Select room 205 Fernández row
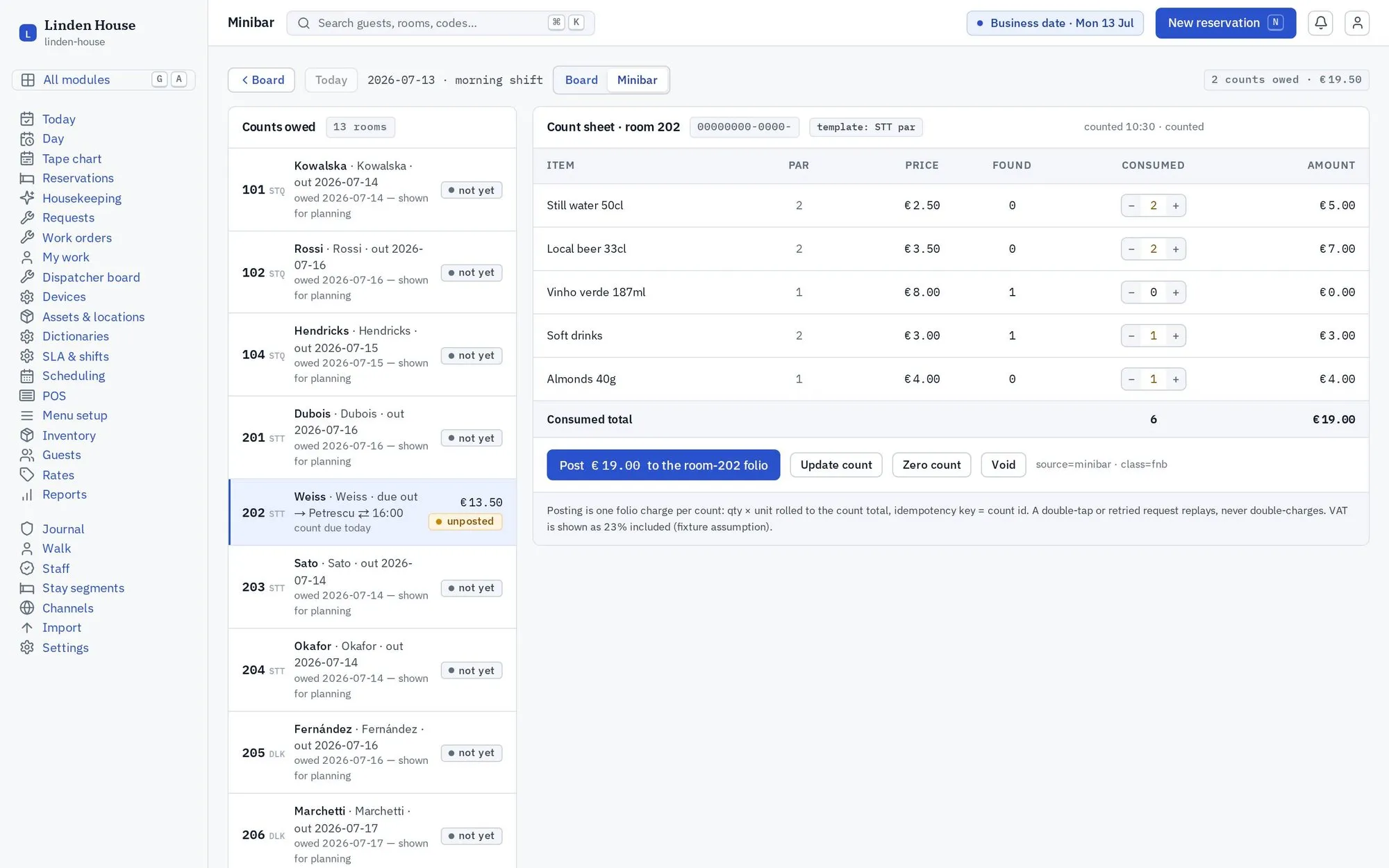1389x868 pixels. click(372, 752)
